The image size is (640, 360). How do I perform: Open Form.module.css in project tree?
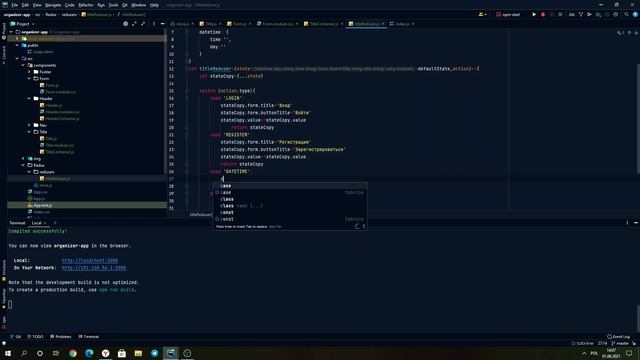tap(60, 92)
